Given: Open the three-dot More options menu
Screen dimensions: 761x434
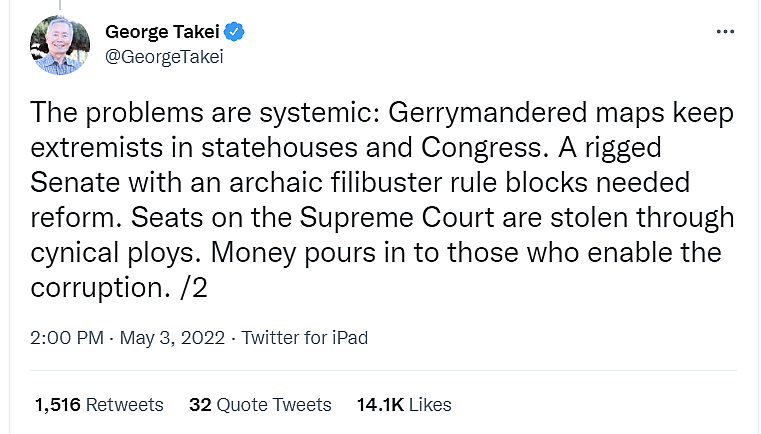Looking at the screenshot, I should pos(726,32).
